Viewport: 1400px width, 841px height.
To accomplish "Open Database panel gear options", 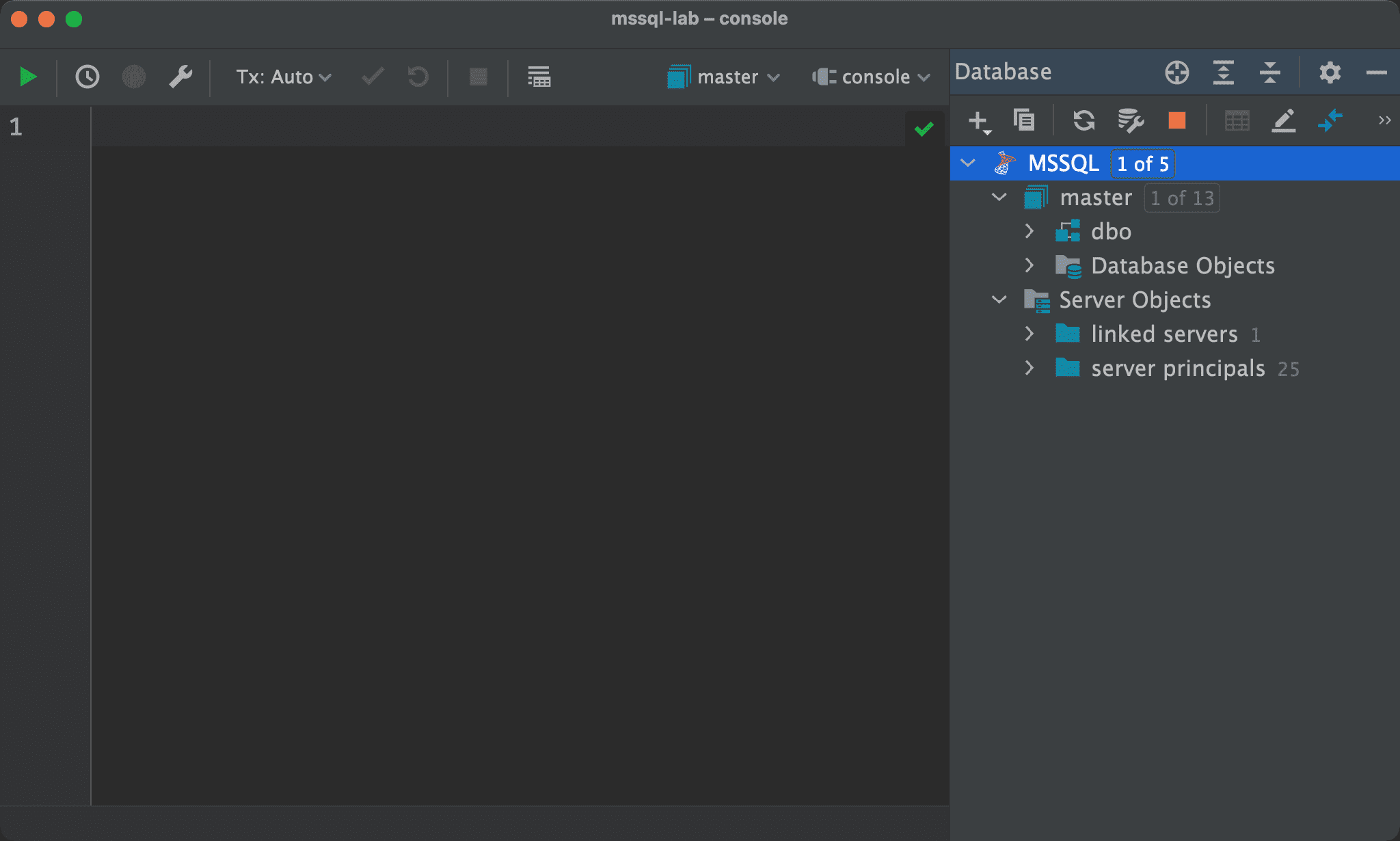I will pyautogui.click(x=1330, y=72).
